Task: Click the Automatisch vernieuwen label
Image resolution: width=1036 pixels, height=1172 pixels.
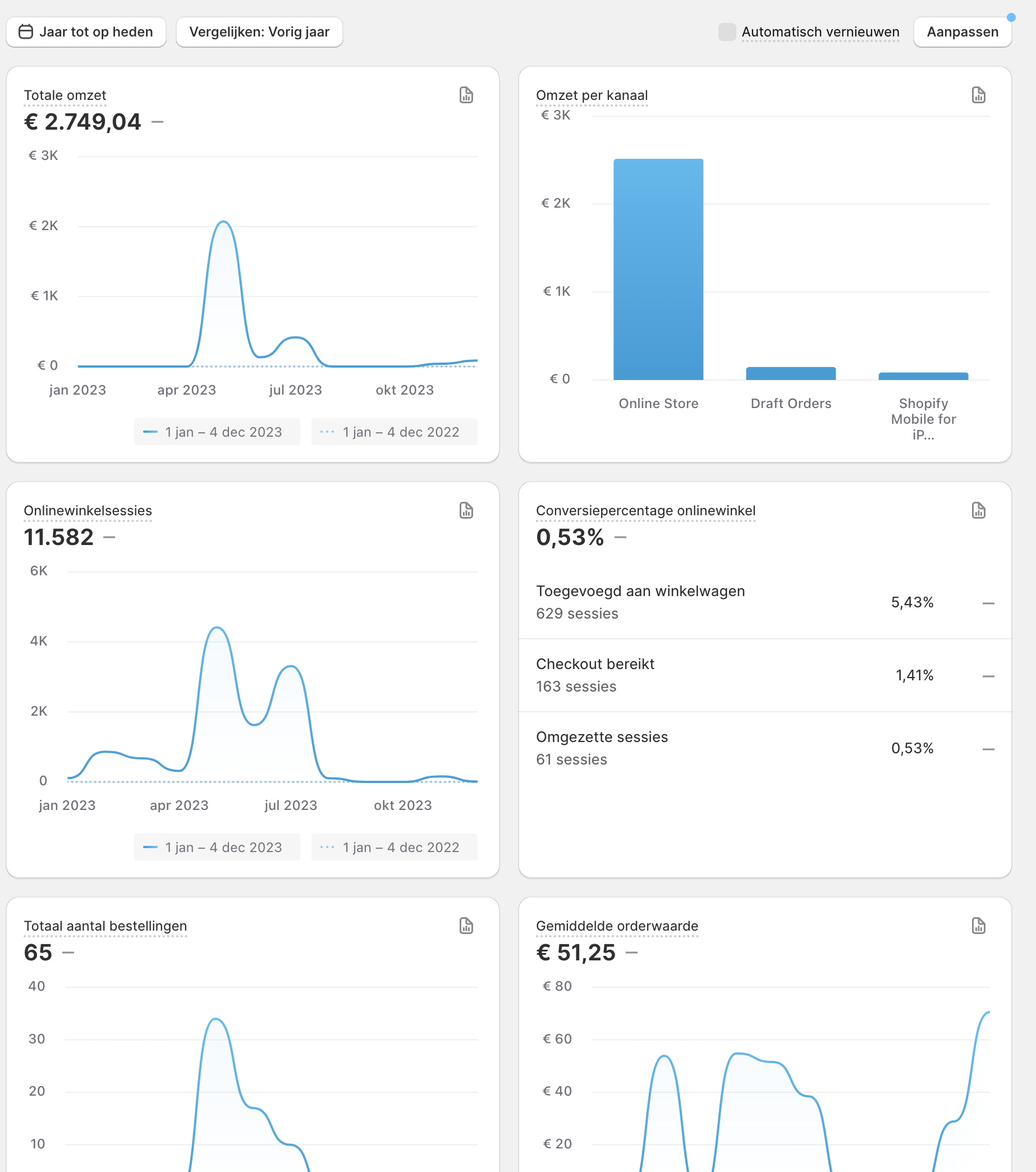Action: (820, 32)
